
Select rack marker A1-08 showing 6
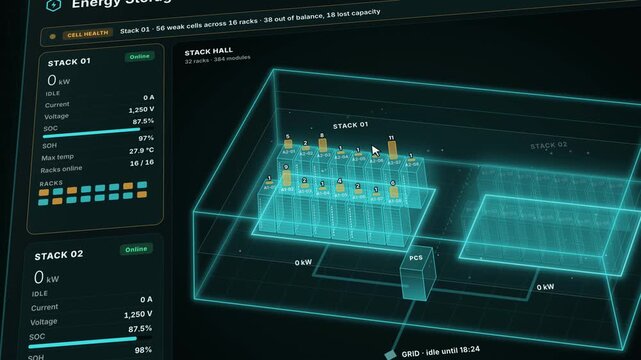(394, 192)
